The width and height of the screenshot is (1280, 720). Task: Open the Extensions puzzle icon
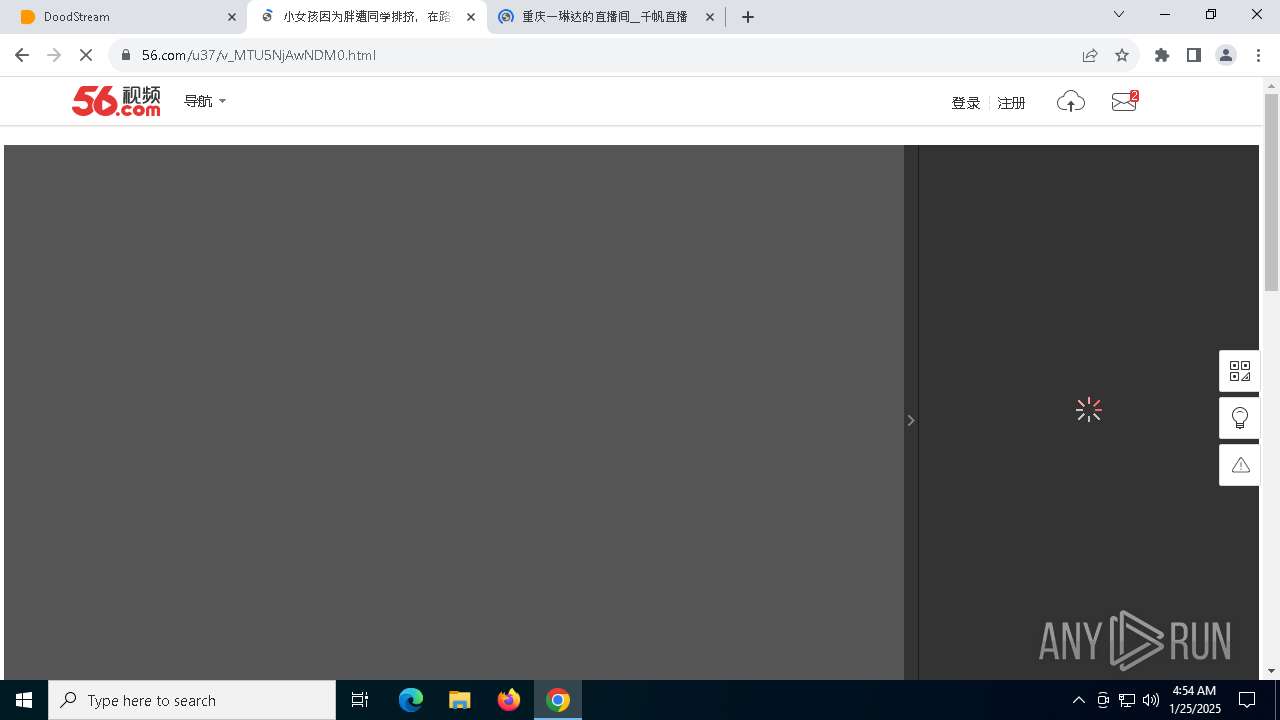click(1162, 55)
